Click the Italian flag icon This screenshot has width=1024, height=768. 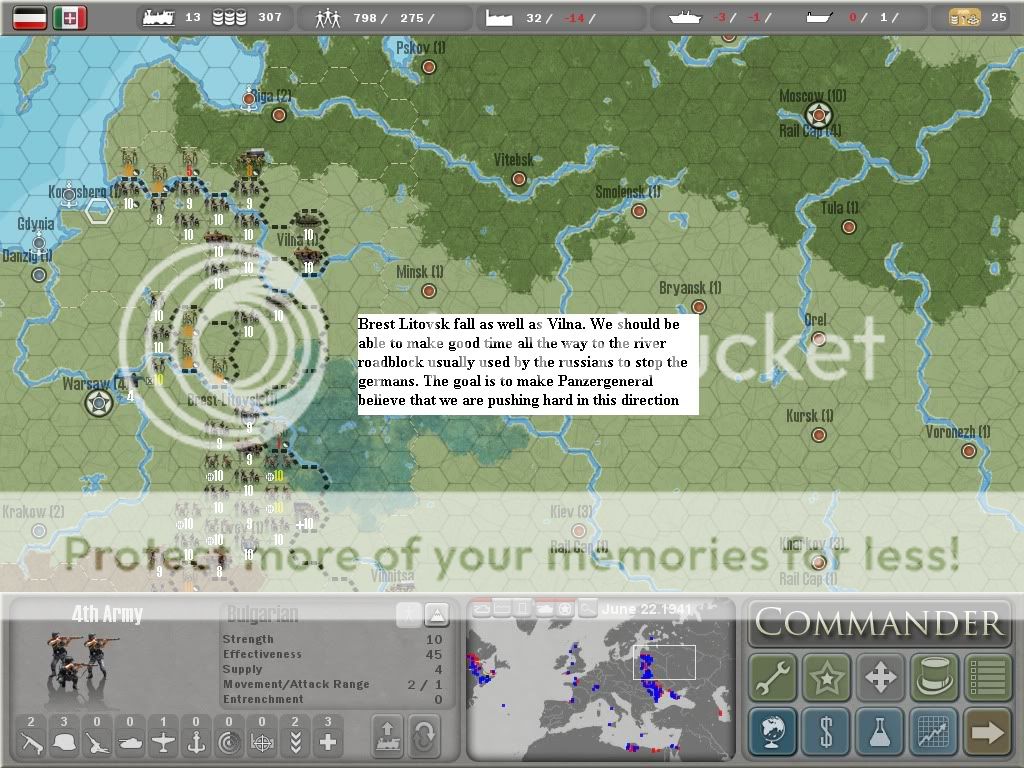pos(70,18)
